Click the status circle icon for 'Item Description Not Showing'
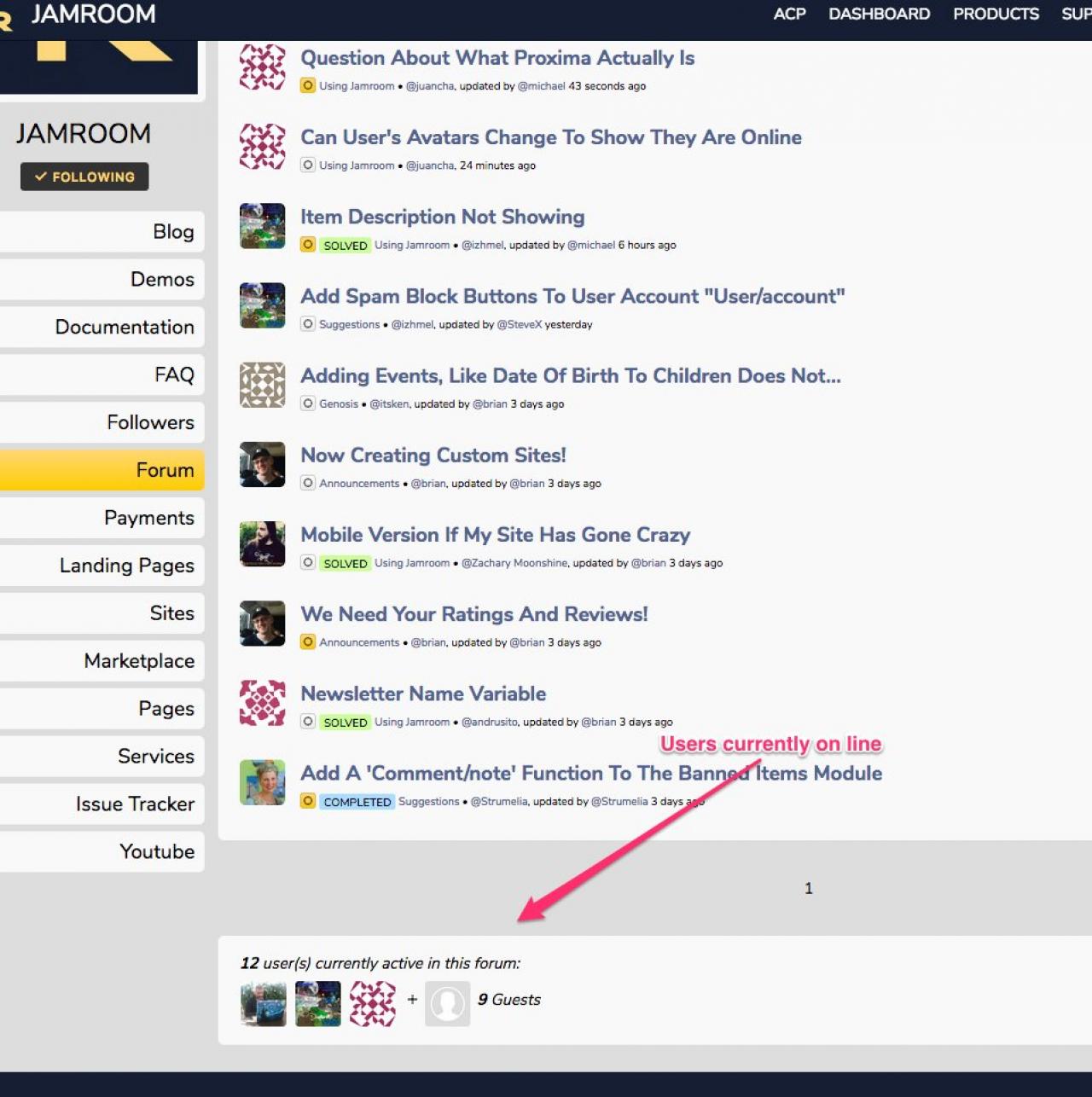 [x=308, y=245]
